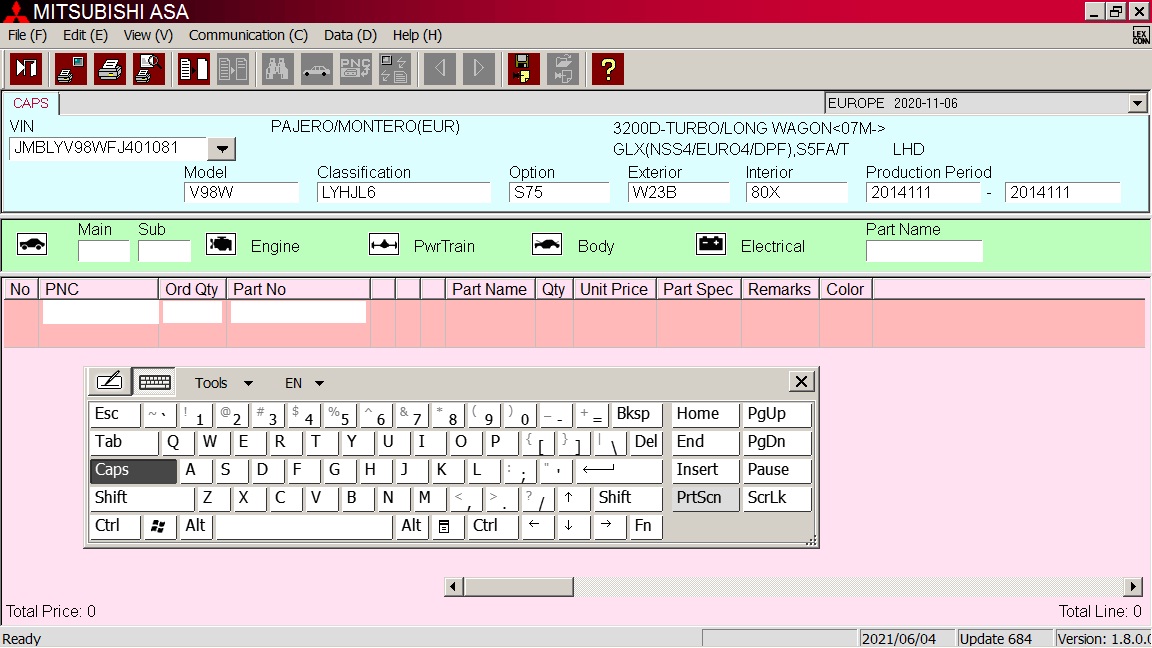Open the Tools dropdown on keyboard panel

click(223, 383)
